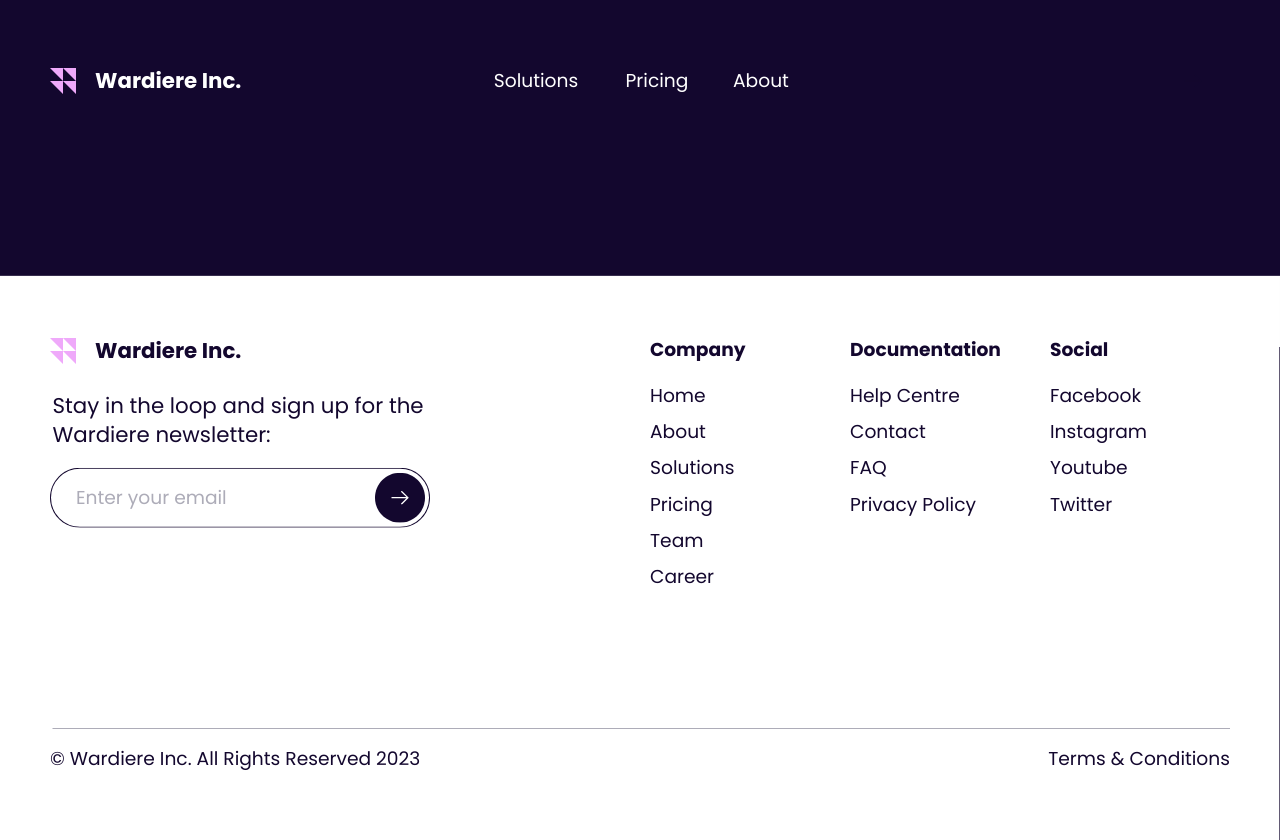This screenshot has width=1280, height=840.
Task: Read the Terms & Conditions link
Action: [1138, 759]
